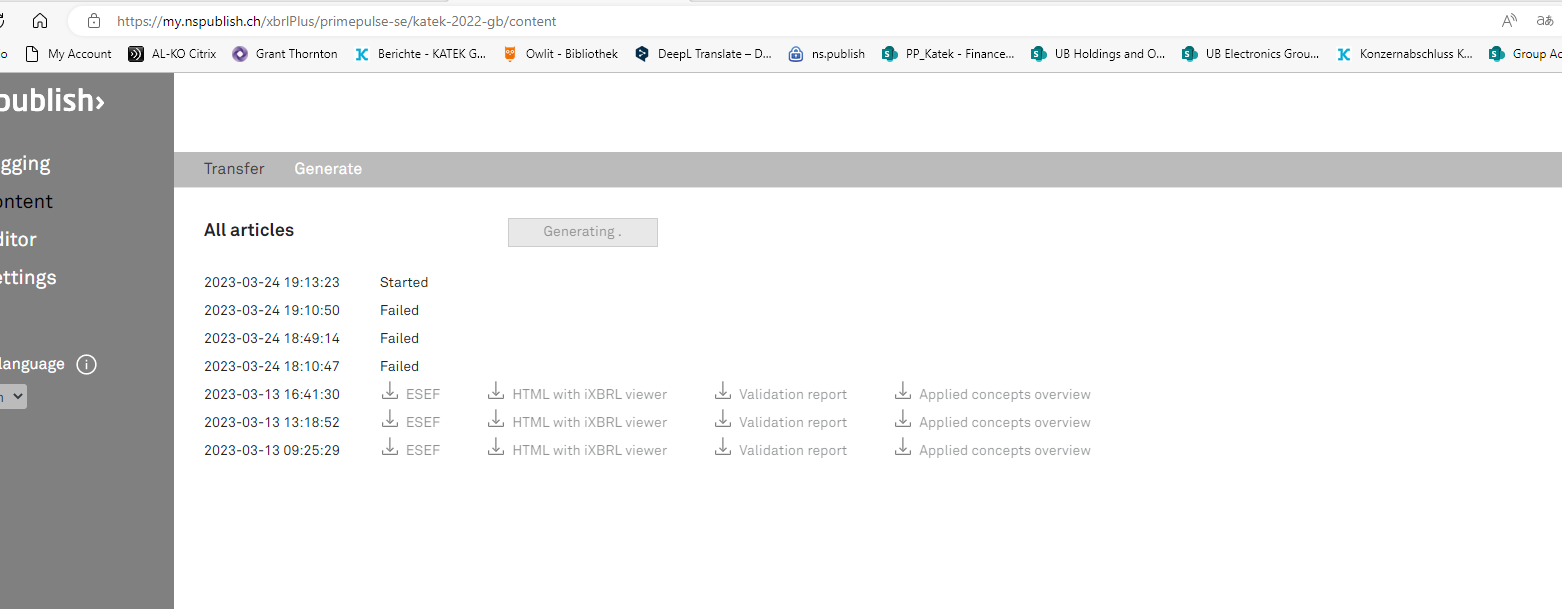
Task: Click Validation report link for 16:41:30 run
Action: click(781, 394)
